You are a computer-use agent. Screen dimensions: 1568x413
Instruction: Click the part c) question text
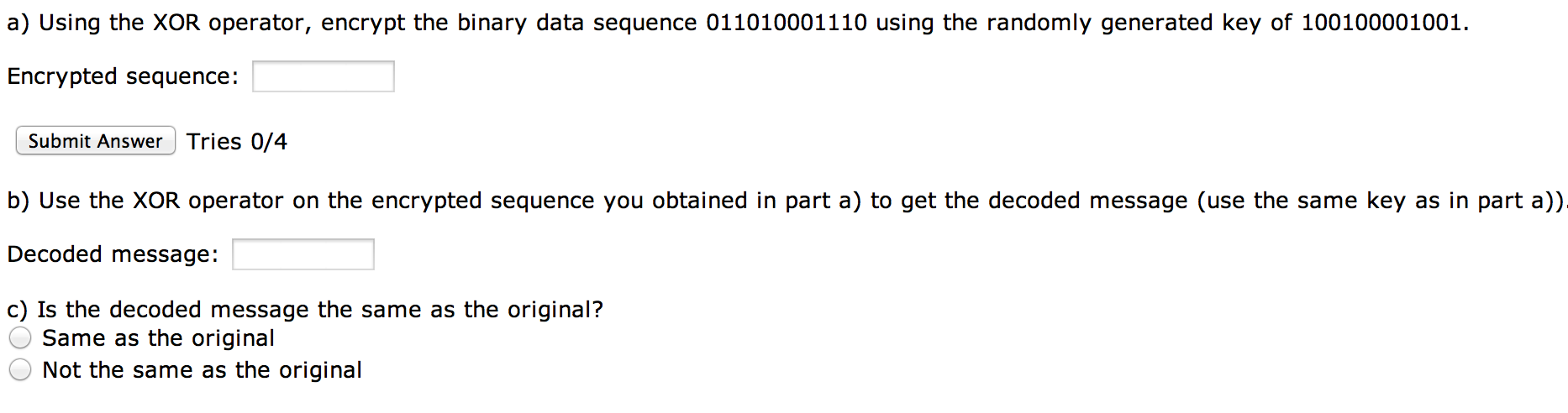click(x=305, y=310)
